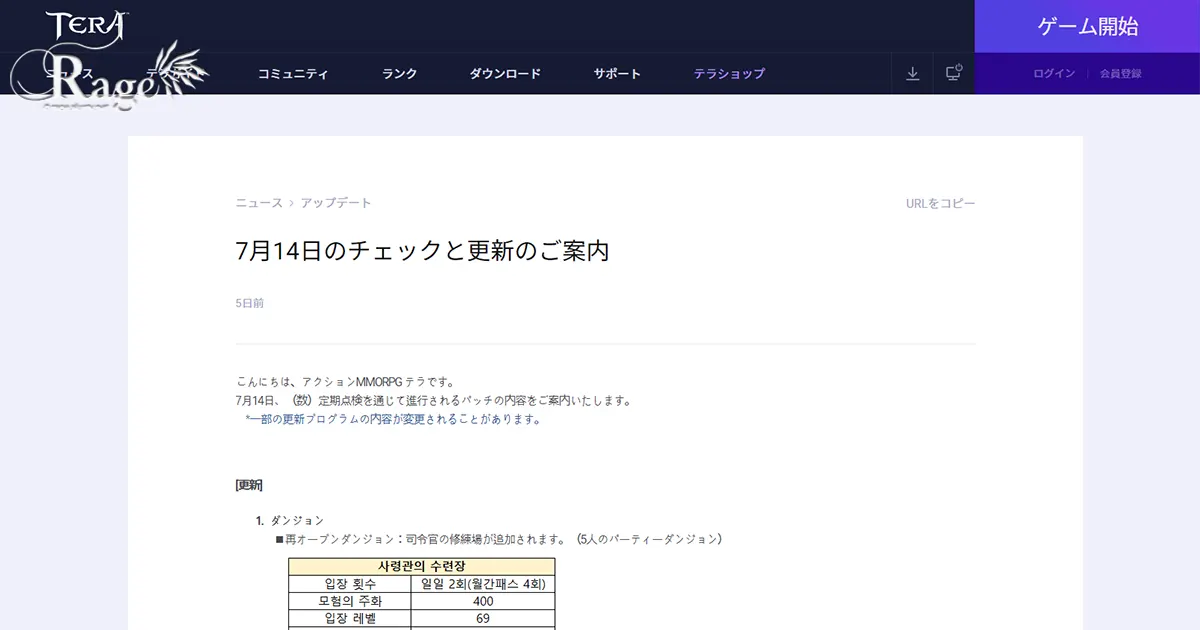Click the download icon in the navigation bar
This screenshot has height=630, width=1200.
coord(912,72)
